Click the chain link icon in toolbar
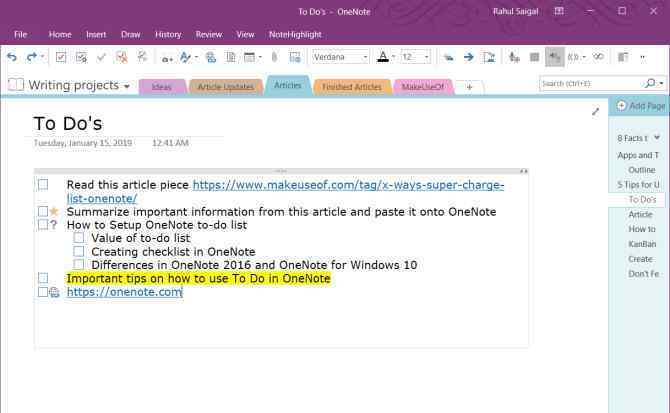This screenshot has height=413, width=670. (598, 57)
